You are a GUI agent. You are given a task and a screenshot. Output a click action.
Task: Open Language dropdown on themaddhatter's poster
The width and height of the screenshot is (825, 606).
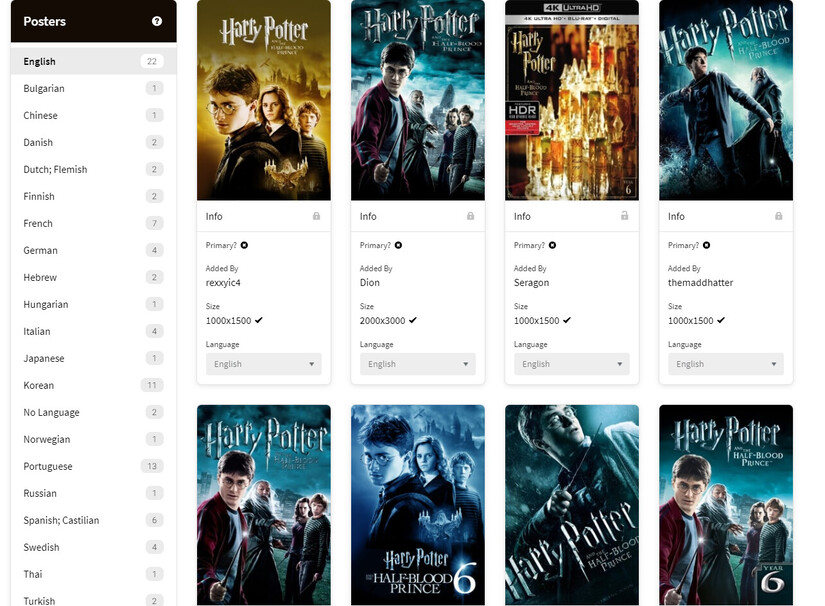pyautogui.click(x=726, y=364)
